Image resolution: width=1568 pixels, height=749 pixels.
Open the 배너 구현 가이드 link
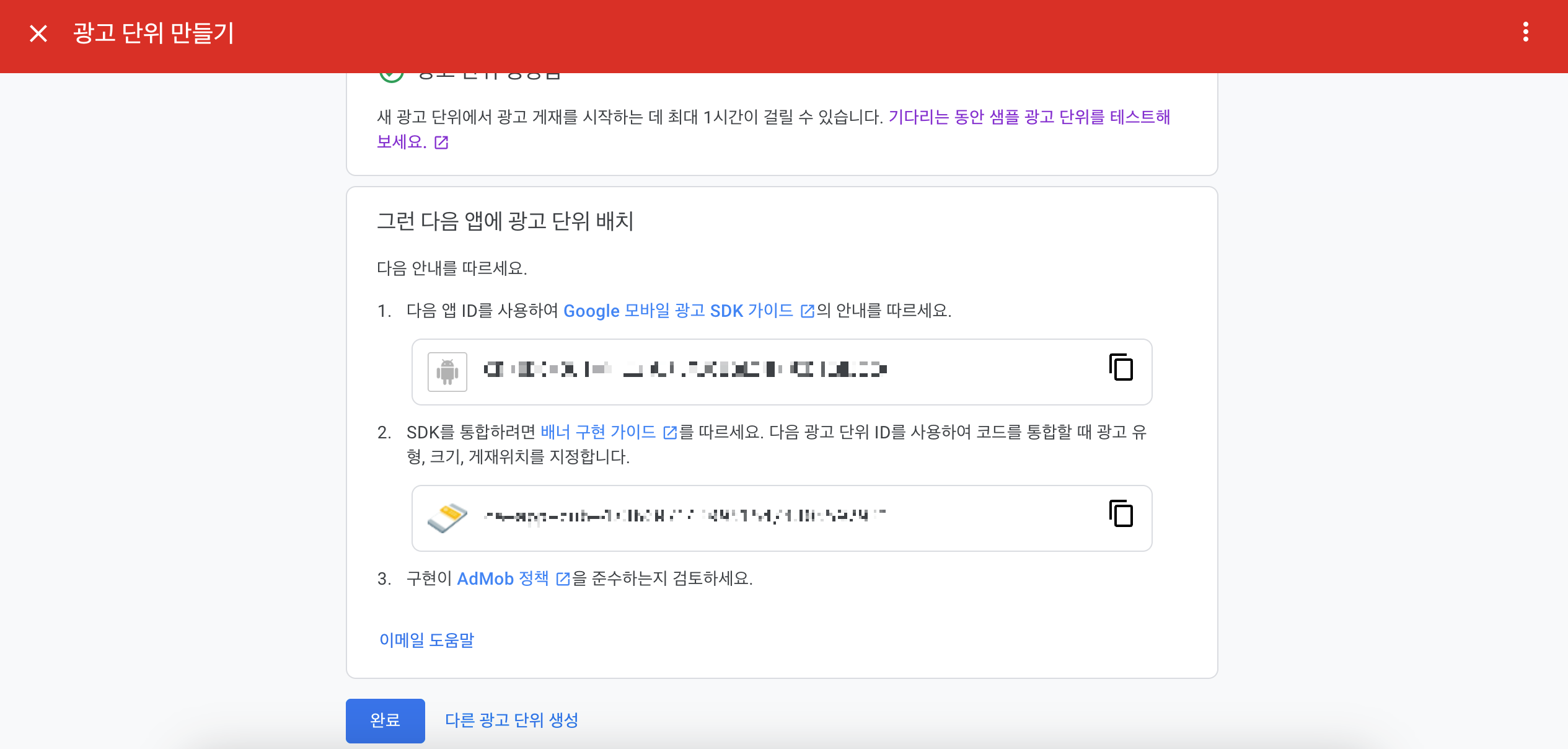pos(597,432)
